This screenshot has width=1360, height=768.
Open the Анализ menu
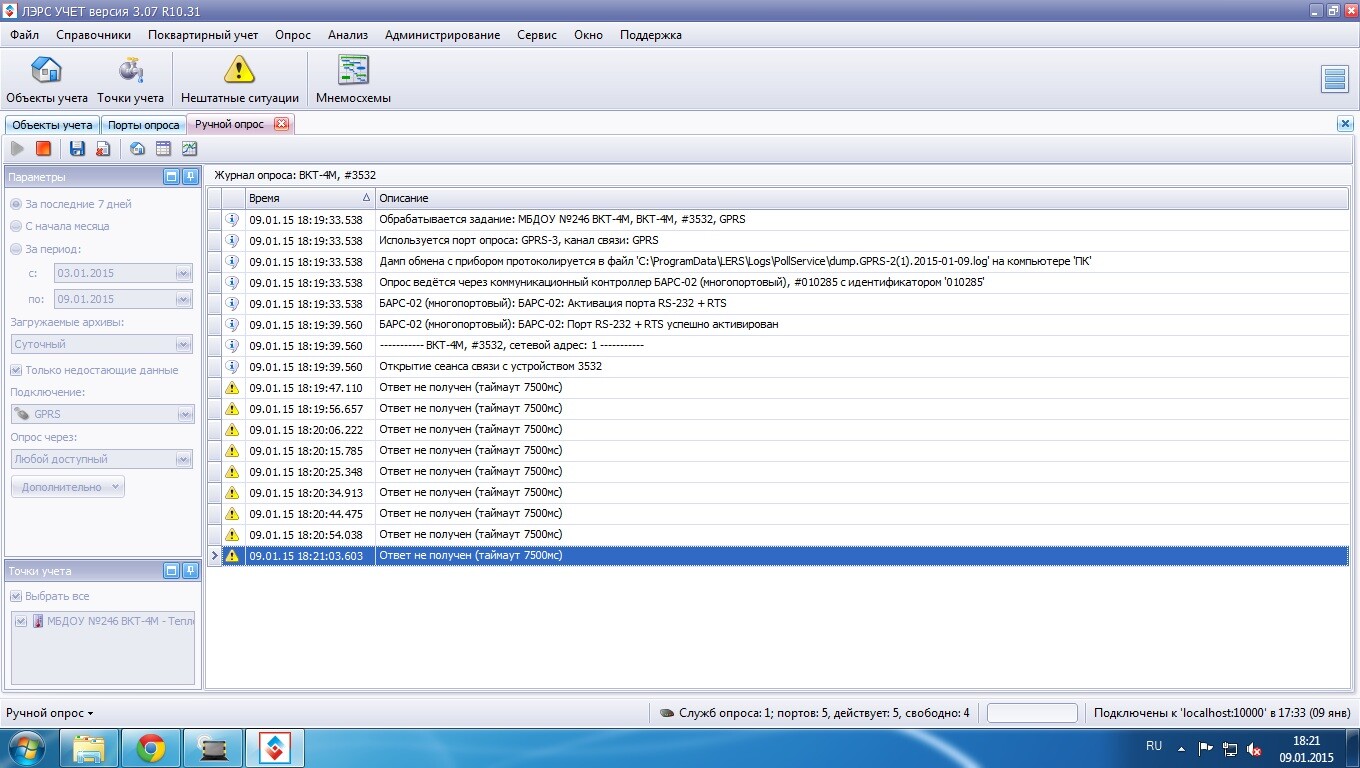pyautogui.click(x=348, y=35)
